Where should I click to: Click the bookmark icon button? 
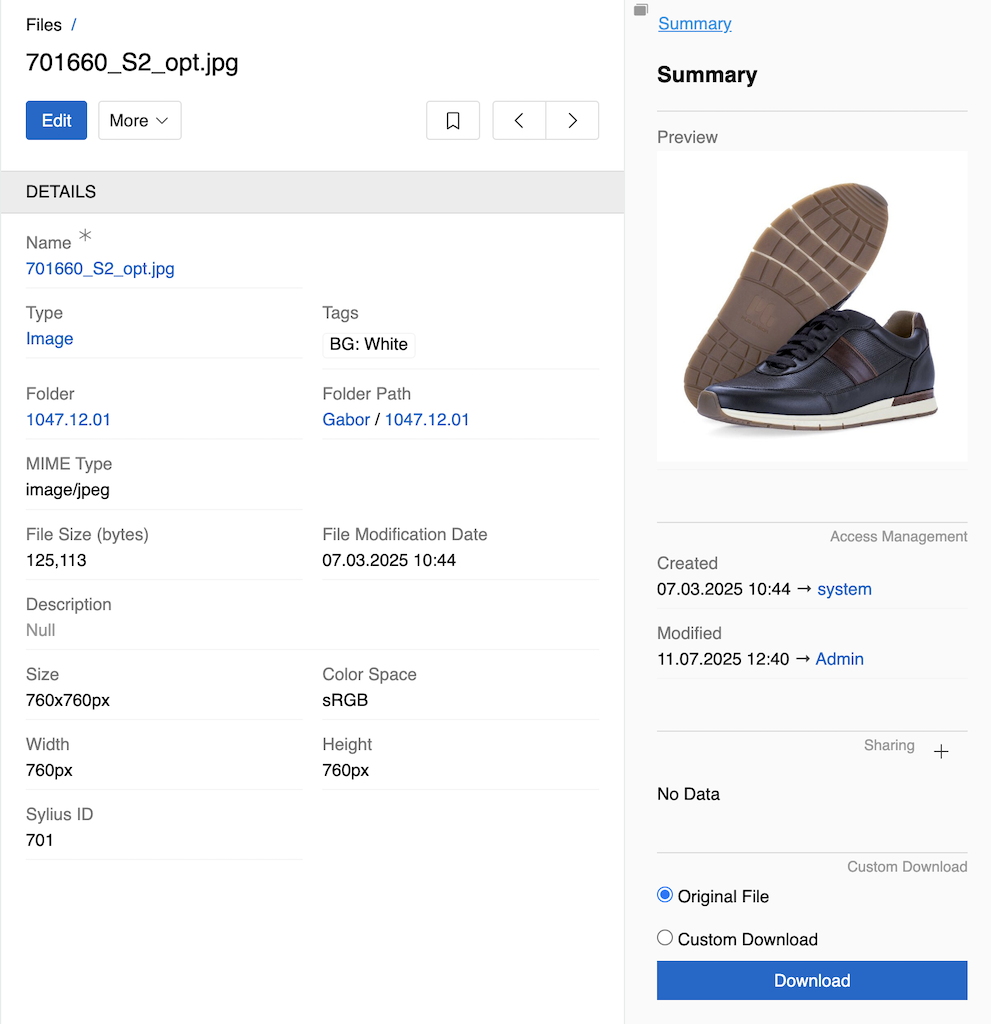pyautogui.click(x=453, y=121)
